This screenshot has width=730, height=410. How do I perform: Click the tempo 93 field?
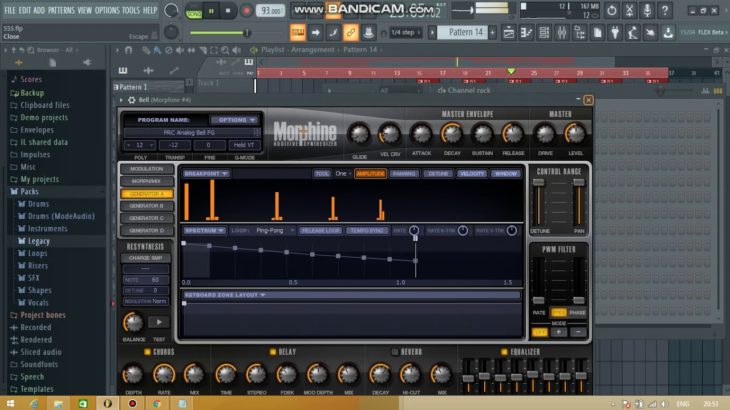click(270, 11)
